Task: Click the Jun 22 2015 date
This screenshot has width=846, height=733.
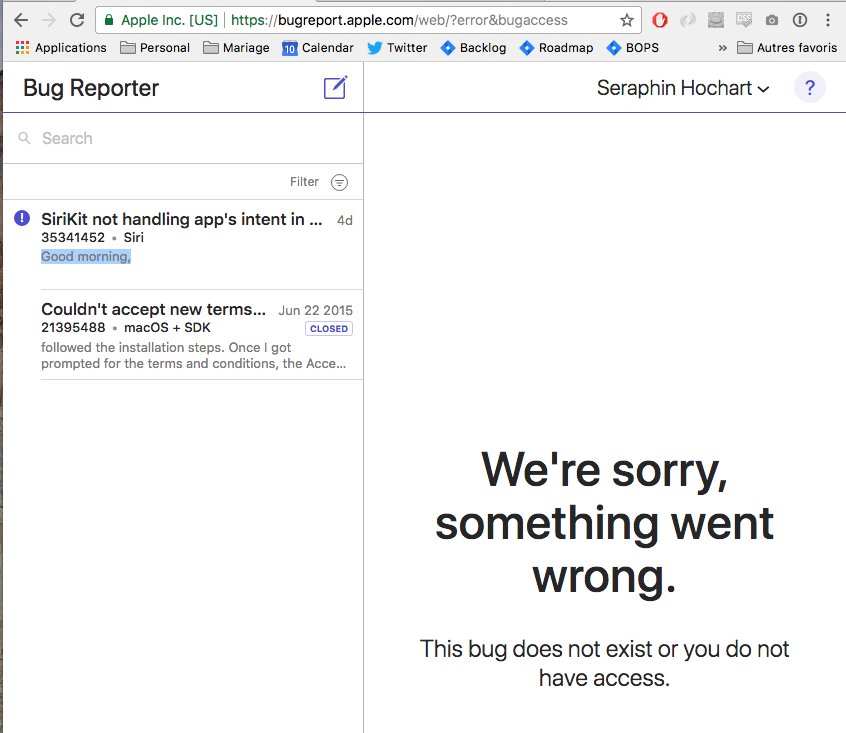Action: tap(315, 310)
